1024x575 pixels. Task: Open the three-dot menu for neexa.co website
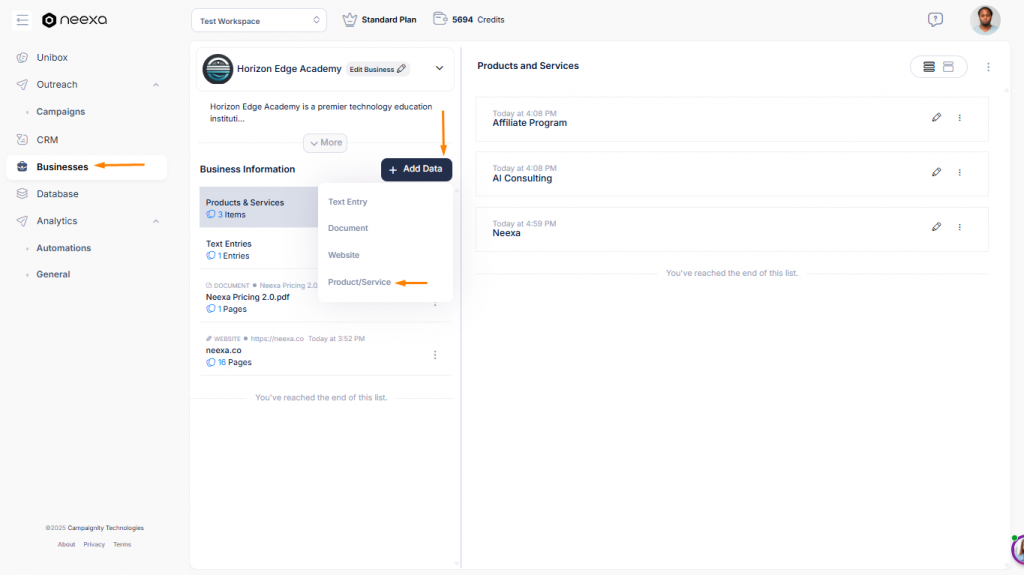[435, 355]
